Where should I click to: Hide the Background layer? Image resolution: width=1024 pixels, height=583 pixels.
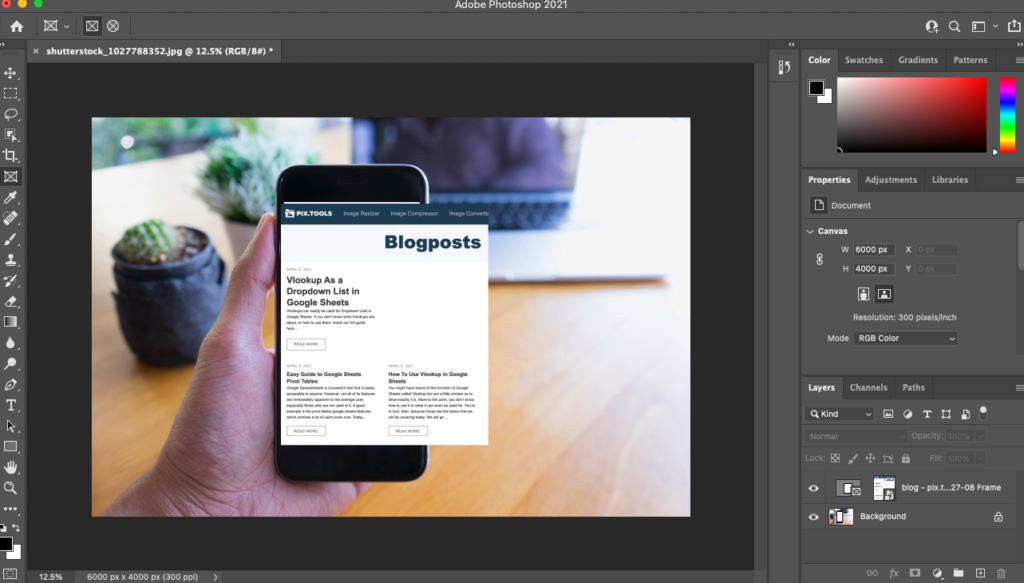click(812, 516)
